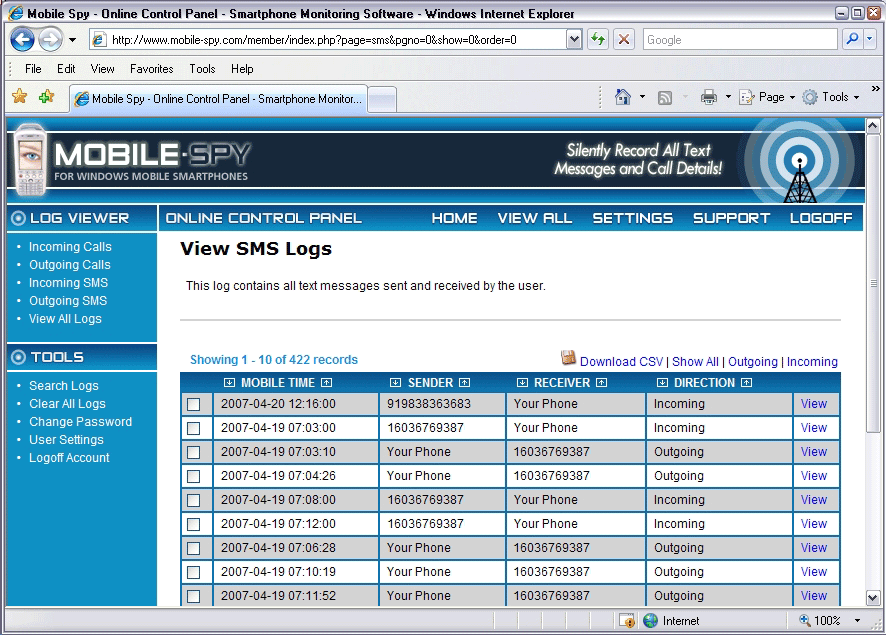Viewport: 886px width, 635px height.
Task: Open the File menu
Action: click(x=33, y=69)
